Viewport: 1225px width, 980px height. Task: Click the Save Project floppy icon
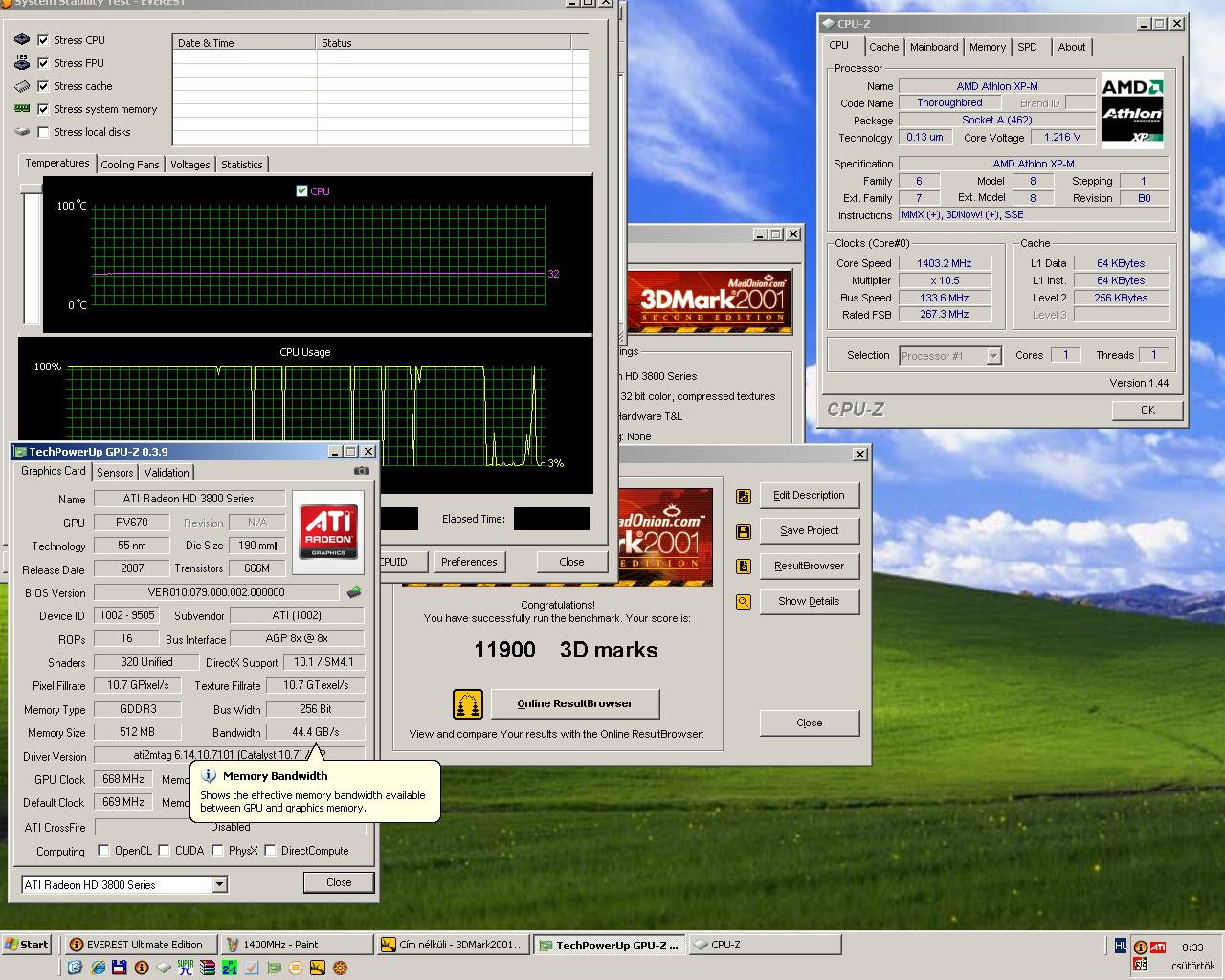coord(743,531)
